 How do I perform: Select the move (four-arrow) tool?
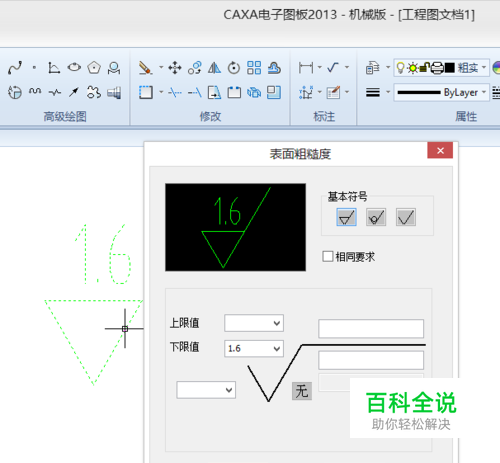[x=175, y=68]
